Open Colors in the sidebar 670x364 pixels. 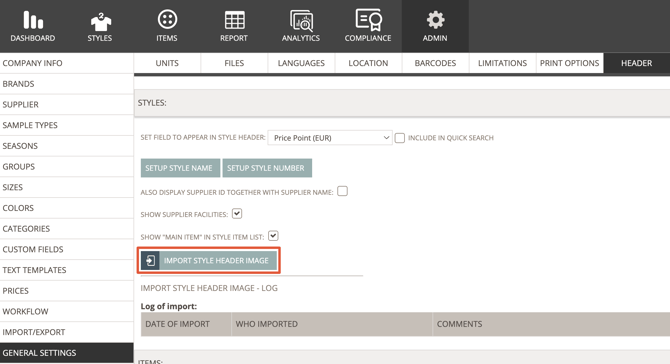click(67, 208)
